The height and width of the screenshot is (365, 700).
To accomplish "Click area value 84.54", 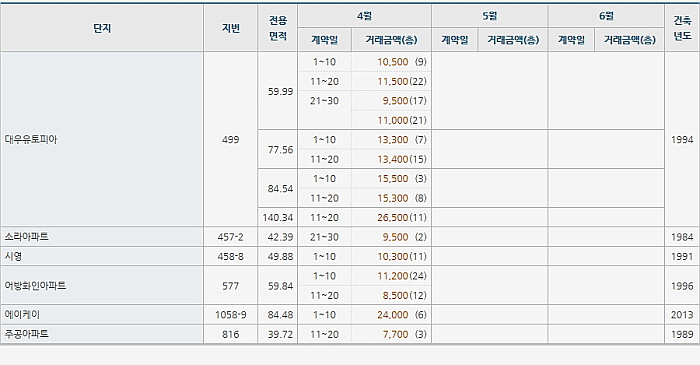I will coord(280,189).
